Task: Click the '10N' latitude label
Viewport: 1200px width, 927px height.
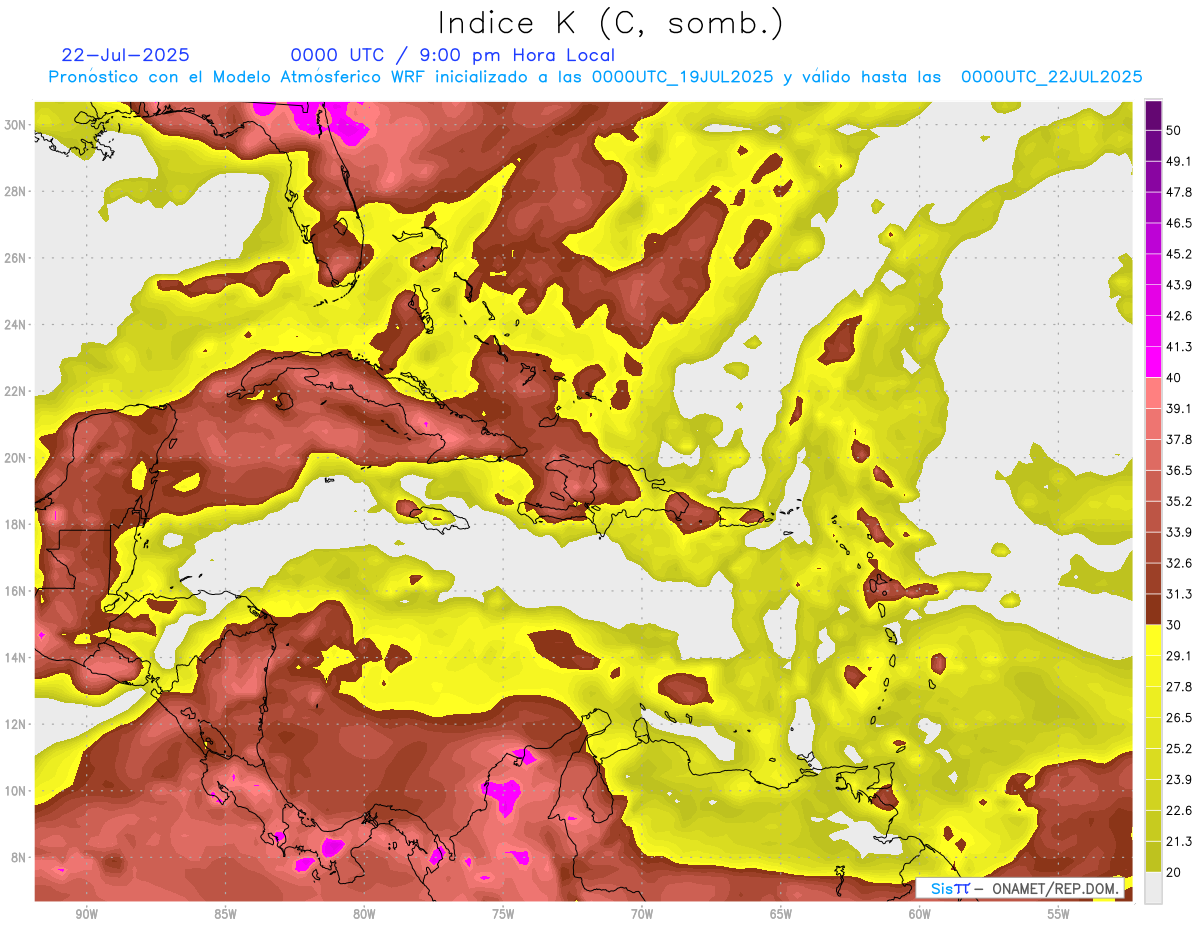Action: coord(15,790)
